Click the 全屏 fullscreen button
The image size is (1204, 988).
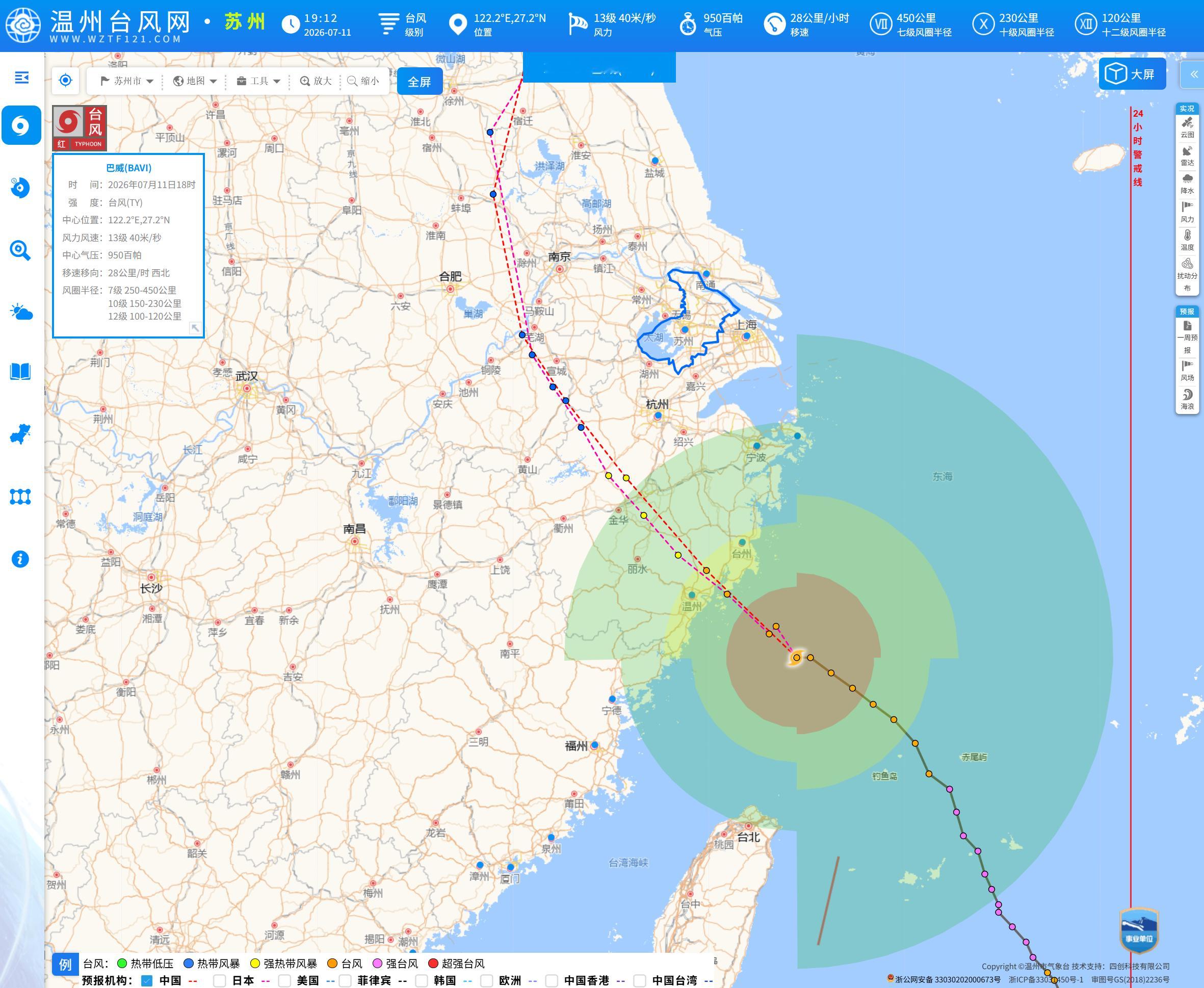click(x=420, y=82)
